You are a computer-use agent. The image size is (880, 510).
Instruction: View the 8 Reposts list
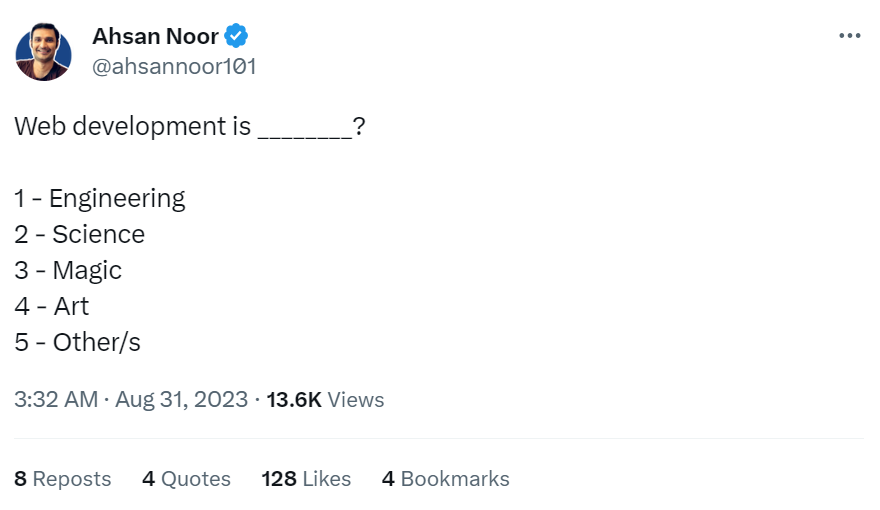pyautogui.click(x=63, y=479)
